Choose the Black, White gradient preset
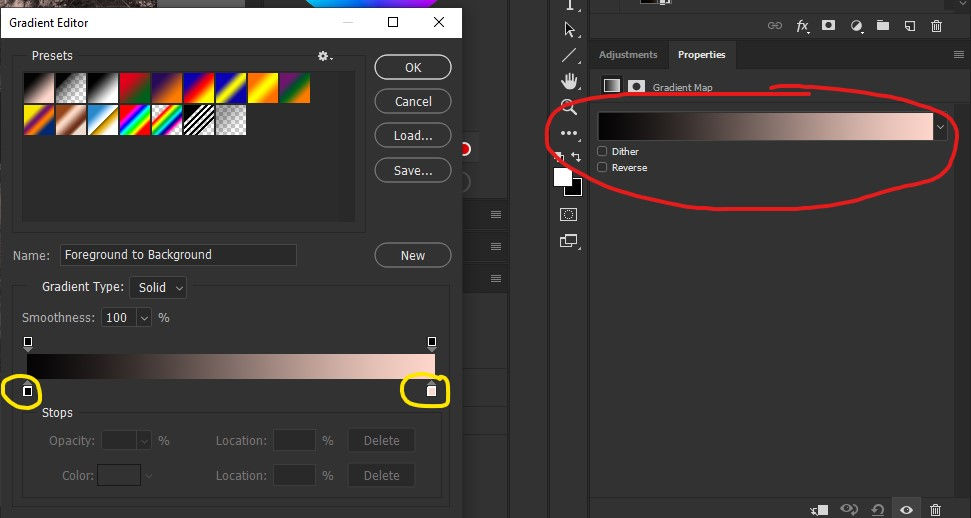 pyautogui.click(x=103, y=88)
